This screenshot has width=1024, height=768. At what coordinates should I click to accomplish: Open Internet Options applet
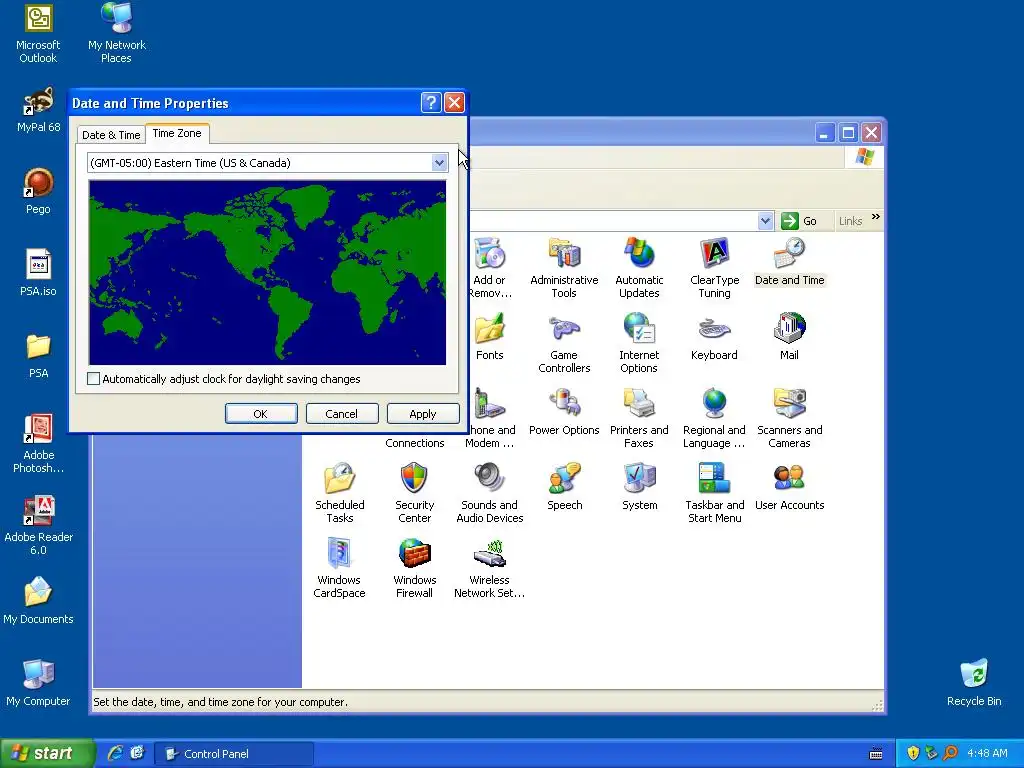pos(639,343)
